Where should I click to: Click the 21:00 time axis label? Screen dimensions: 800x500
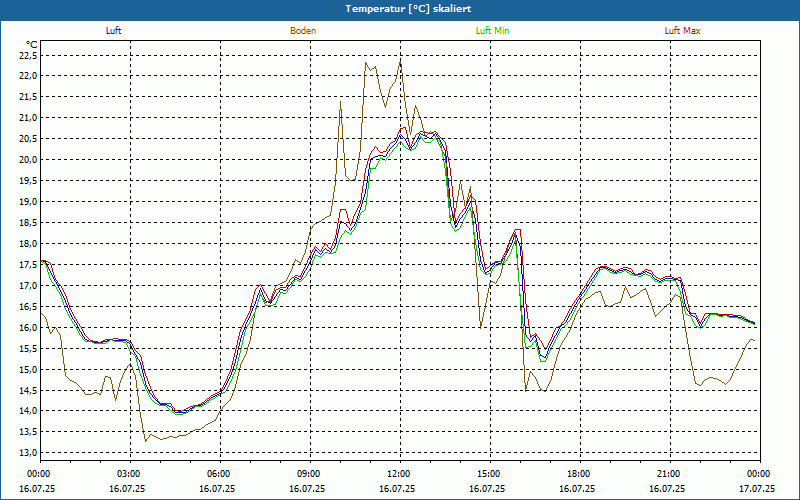670,474
